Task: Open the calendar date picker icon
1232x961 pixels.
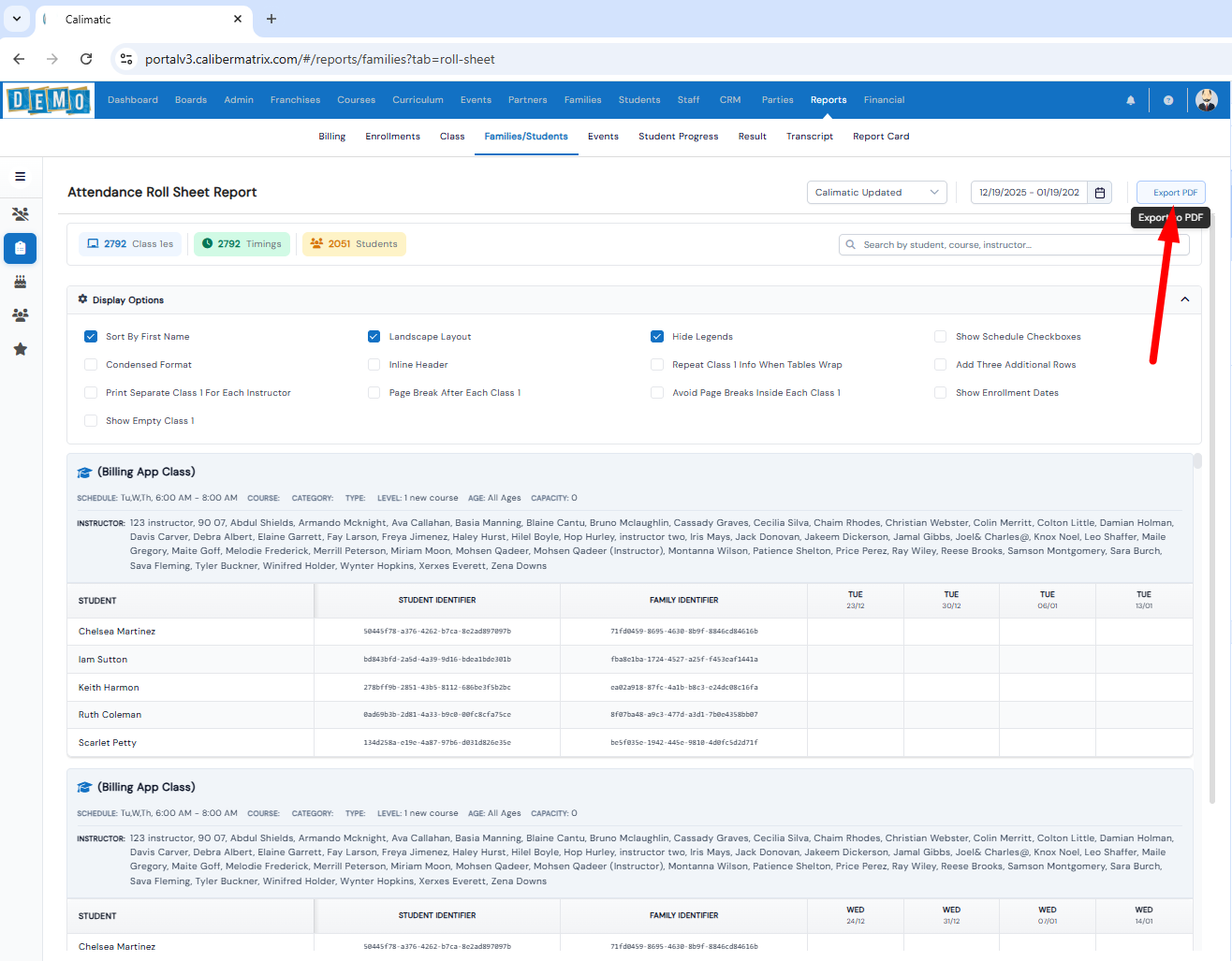Action: coord(1100,193)
